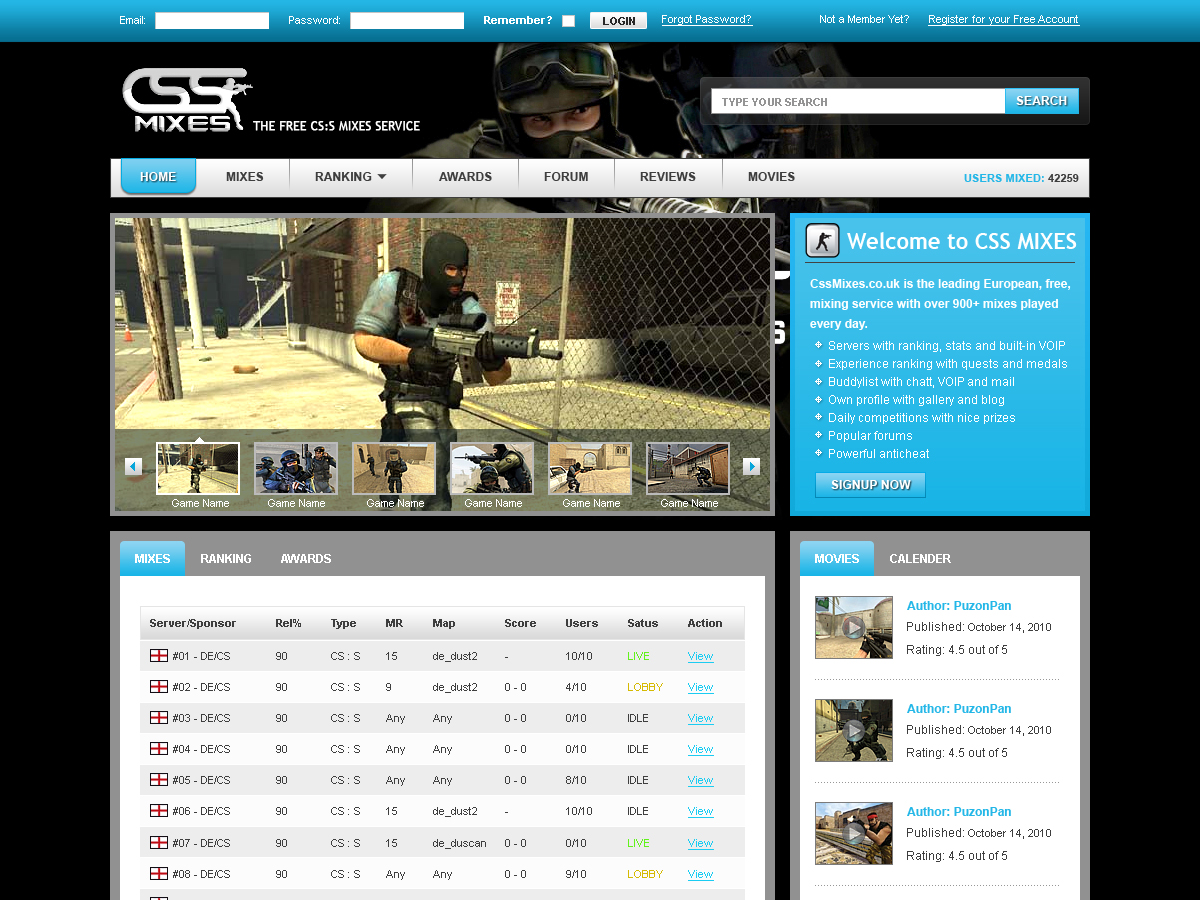1200x900 pixels.
Task: Click the Counter-Strike icon beside Welcome heading
Action: tap(823, 241)
